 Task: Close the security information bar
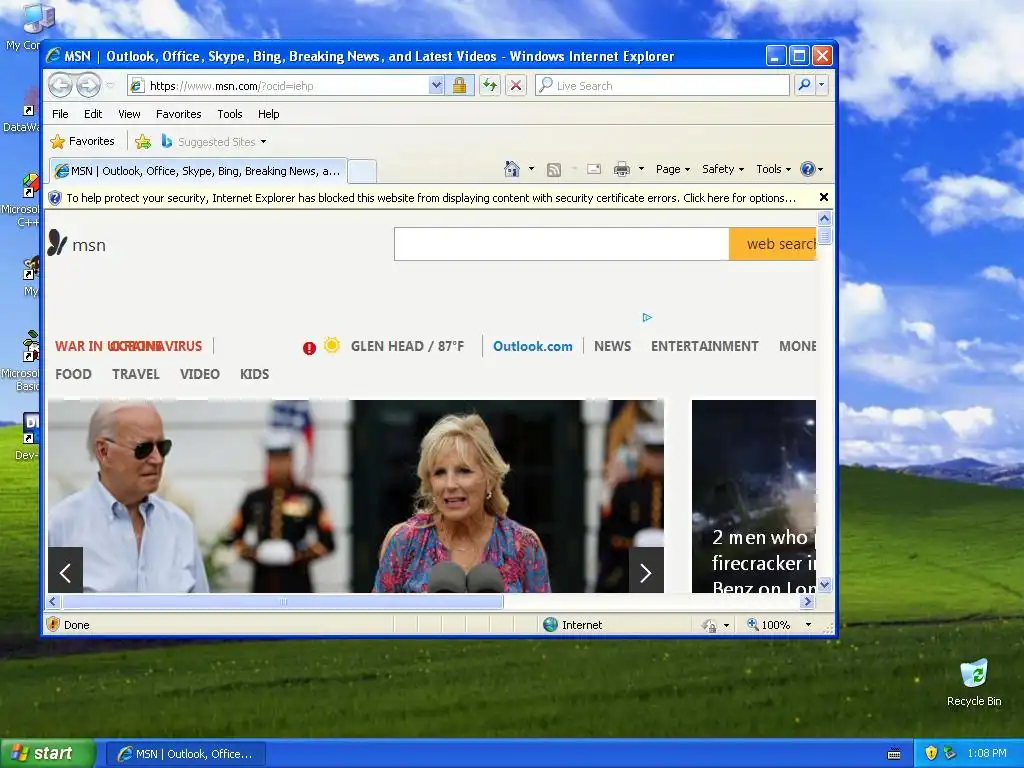click(x=824, y=197)
